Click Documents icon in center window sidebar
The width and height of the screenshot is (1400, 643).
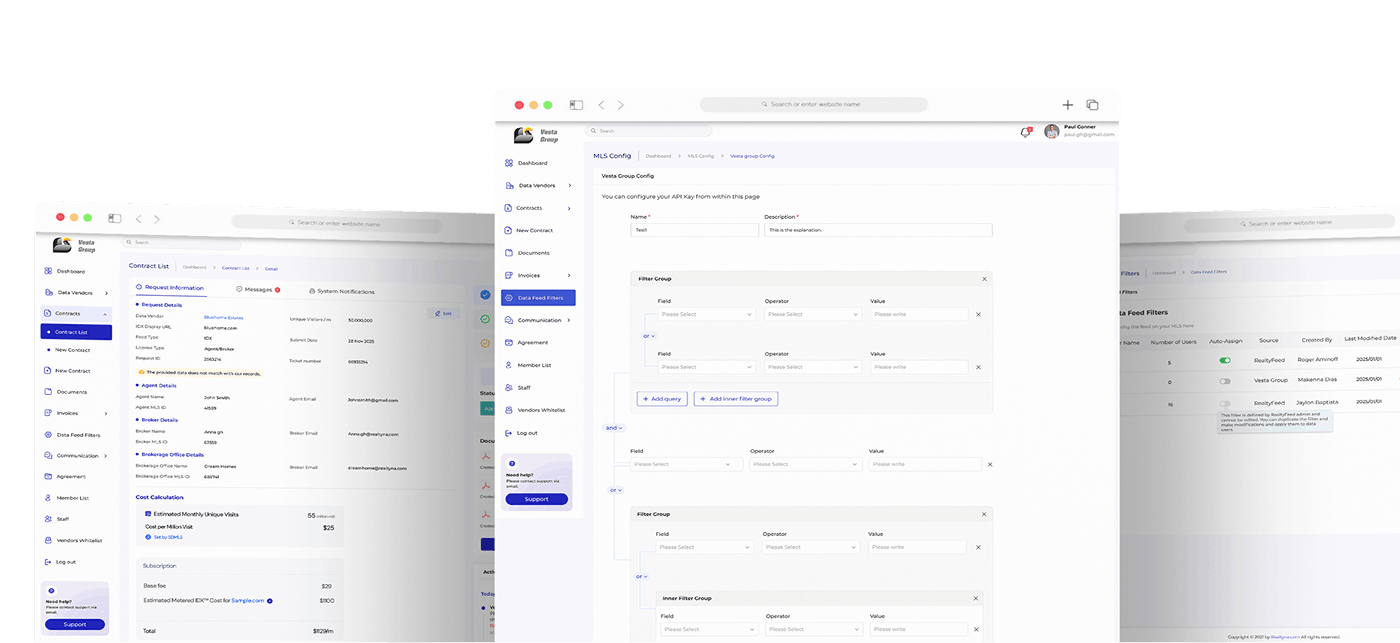click(509, 253)
